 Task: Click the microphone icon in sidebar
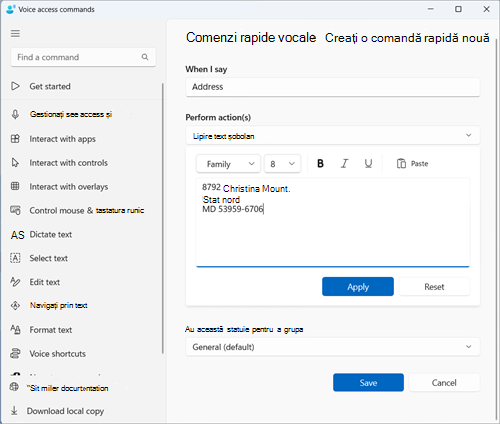[15, 114]
